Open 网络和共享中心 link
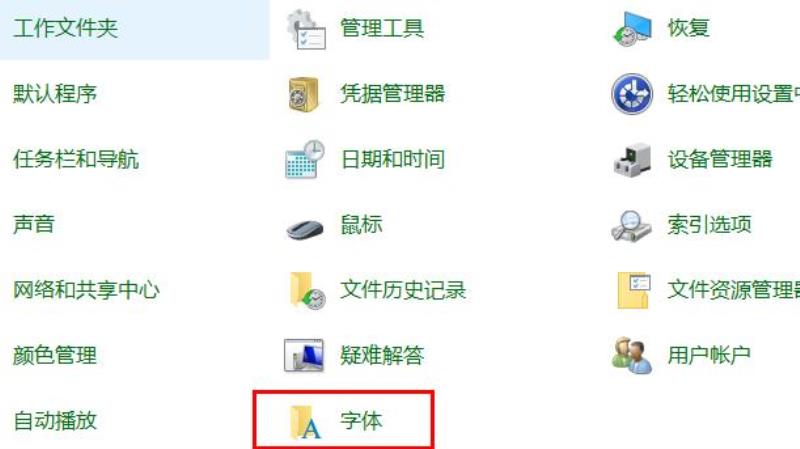 [86, 290]
